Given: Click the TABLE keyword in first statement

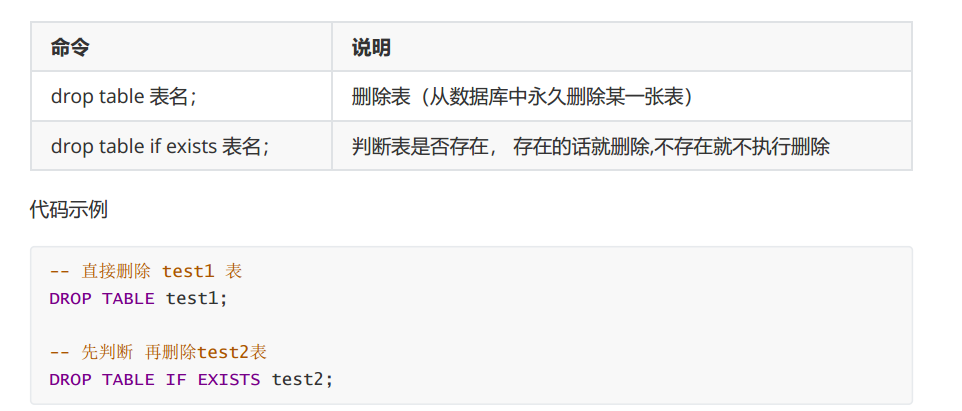Looking at the screenshot, I should point(128,299).
